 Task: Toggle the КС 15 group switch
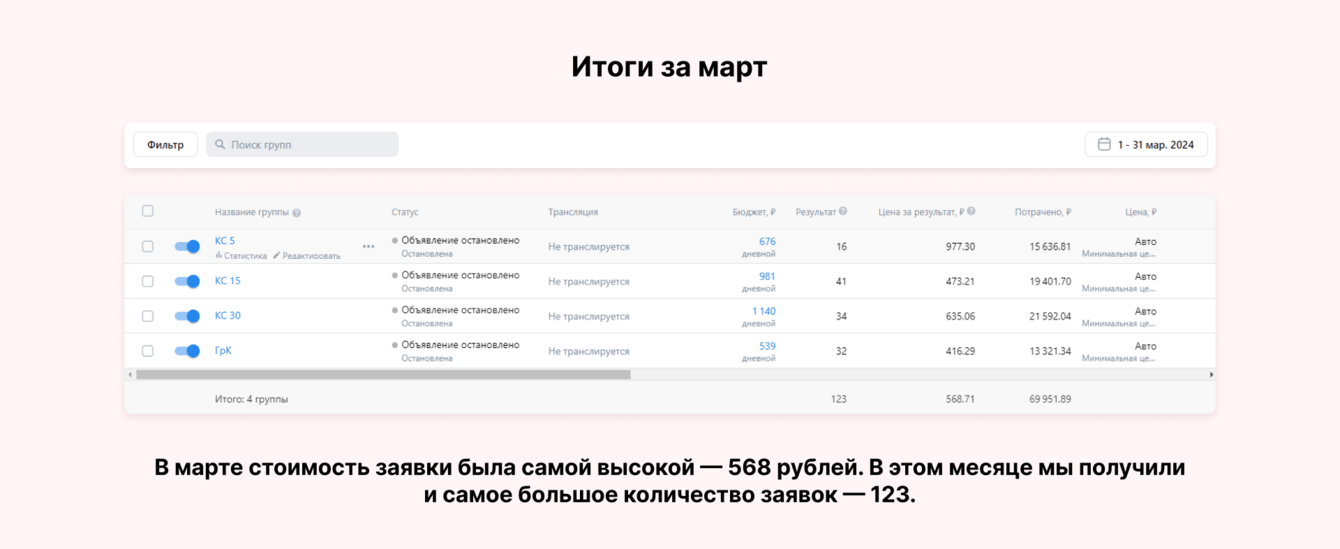[187, 281]
